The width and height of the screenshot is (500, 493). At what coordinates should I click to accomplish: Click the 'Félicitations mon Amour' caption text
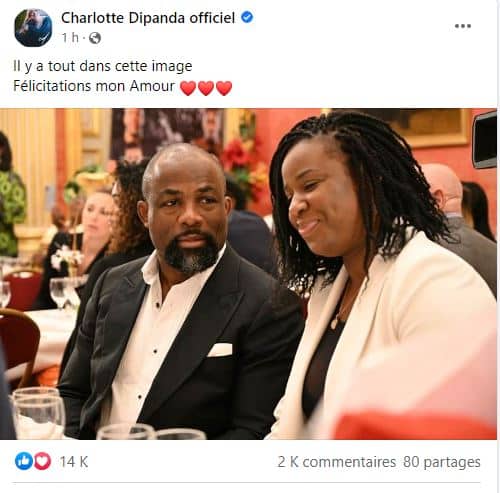(94, 86)
